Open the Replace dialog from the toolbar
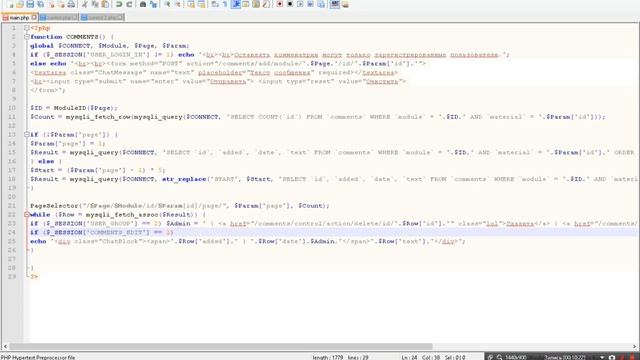The image size is (640, 360). coord(153,4)
